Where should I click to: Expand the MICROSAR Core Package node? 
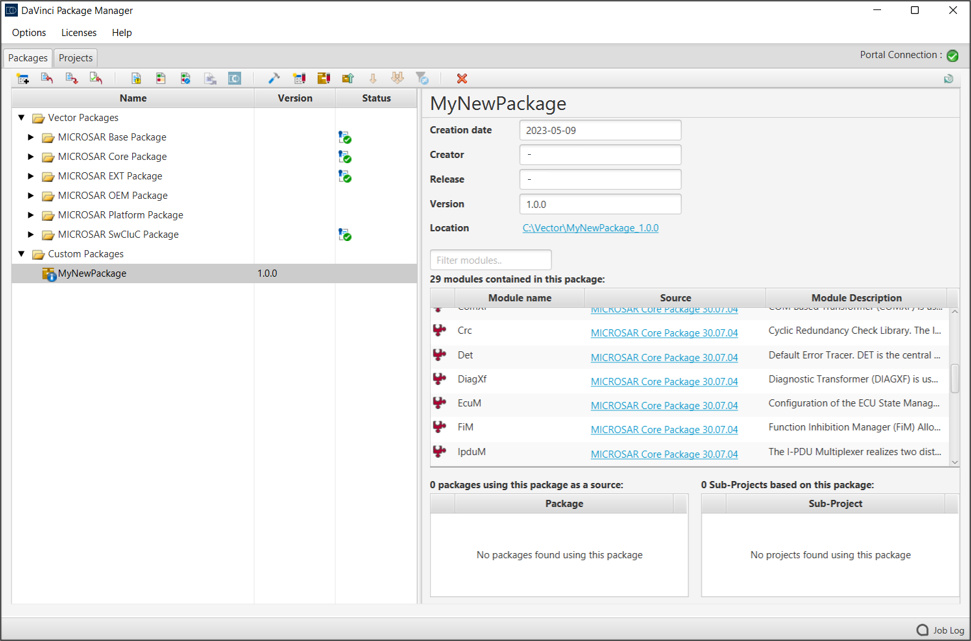pos(31,156)
